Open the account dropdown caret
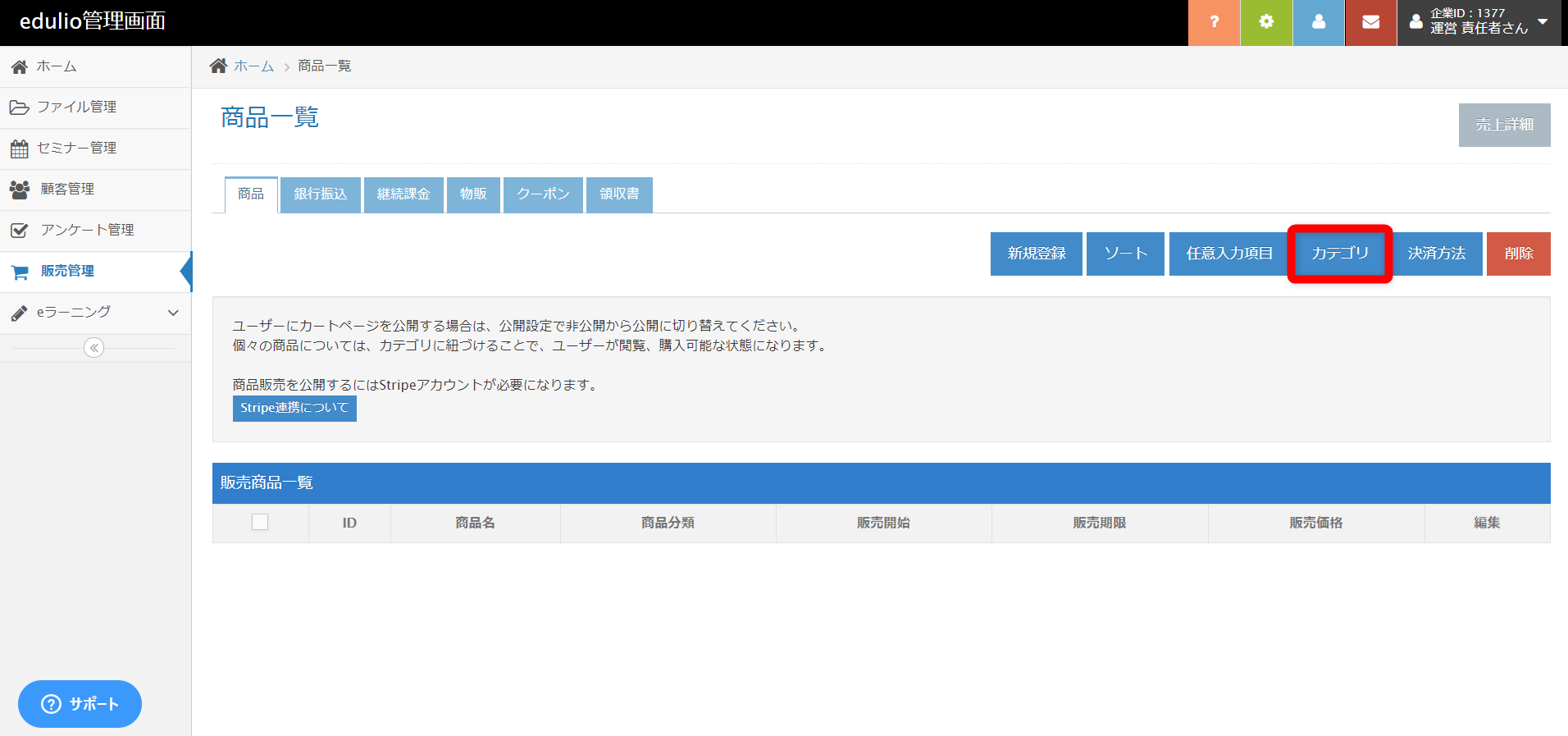Screen dimensions: 1568x736 (1543, 21)
